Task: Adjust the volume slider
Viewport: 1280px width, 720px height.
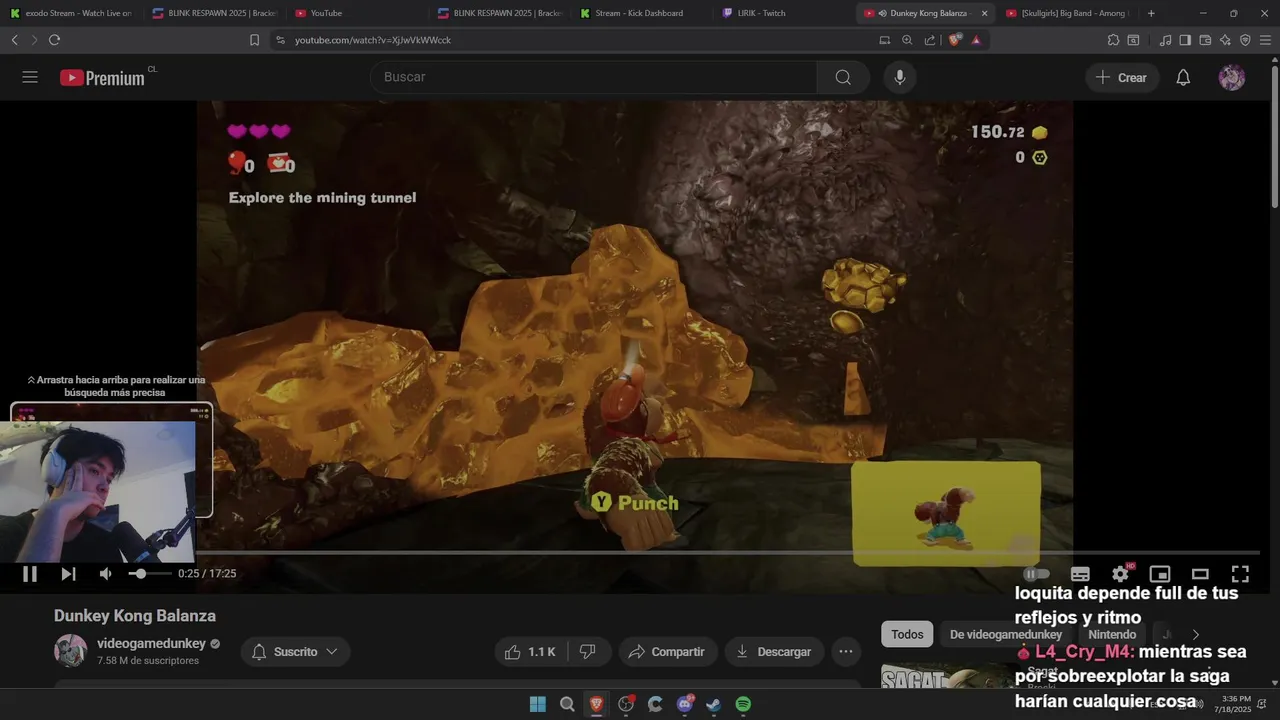Action: point(149,574)
